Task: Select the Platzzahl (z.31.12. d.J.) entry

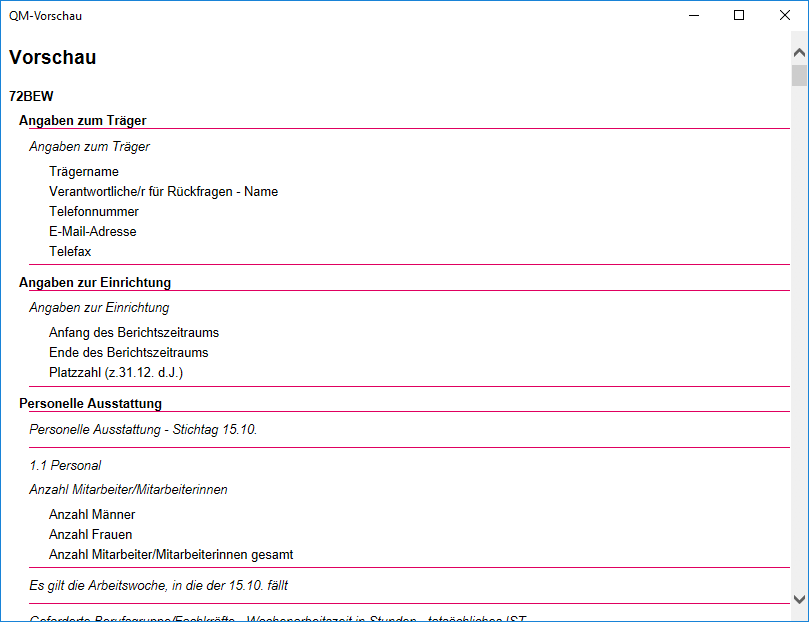Action: coord(116,373)
